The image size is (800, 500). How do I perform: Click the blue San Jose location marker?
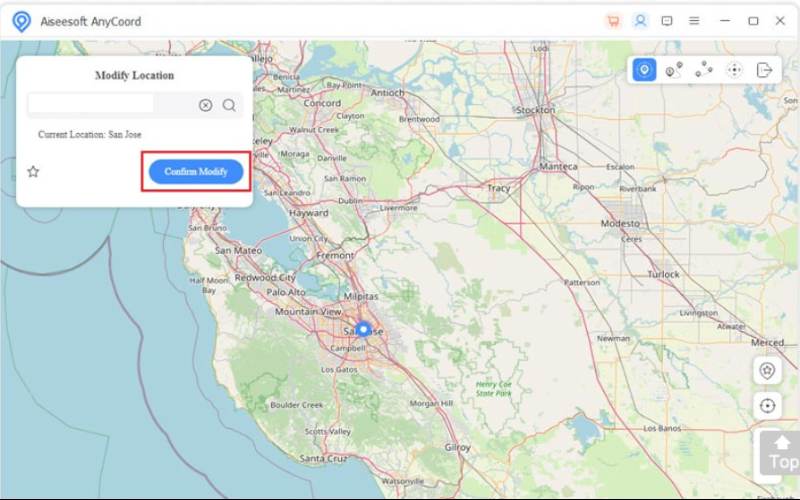(363, 329)
